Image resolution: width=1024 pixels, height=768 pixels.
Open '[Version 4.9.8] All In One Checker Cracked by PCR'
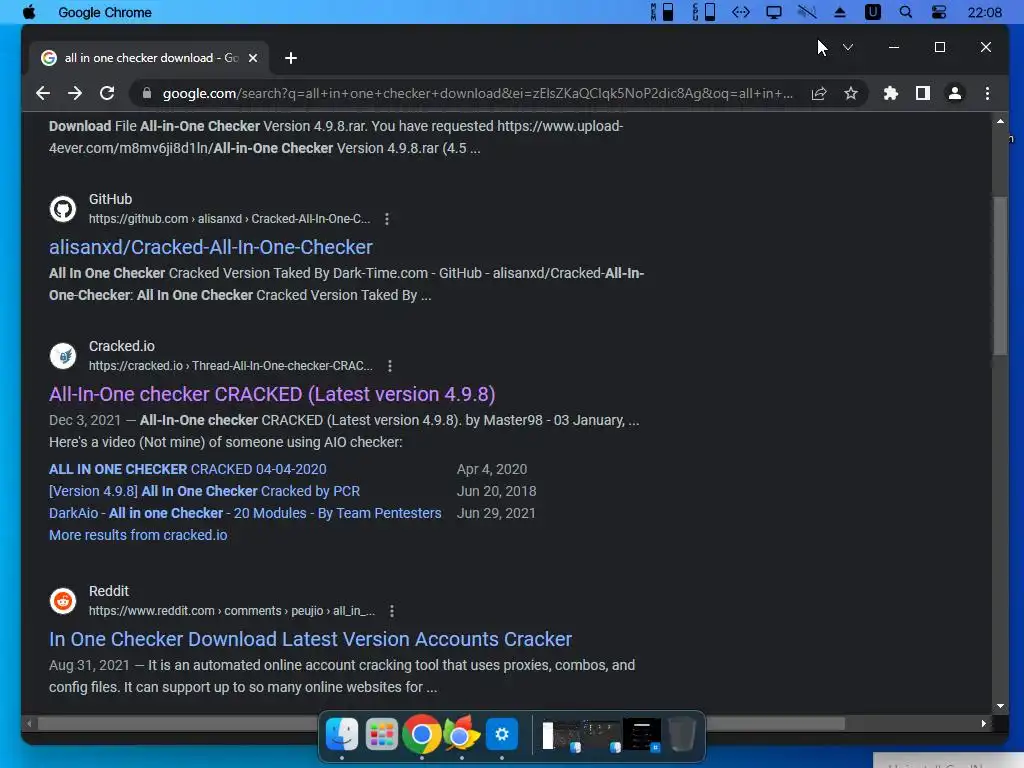point(204,491)
